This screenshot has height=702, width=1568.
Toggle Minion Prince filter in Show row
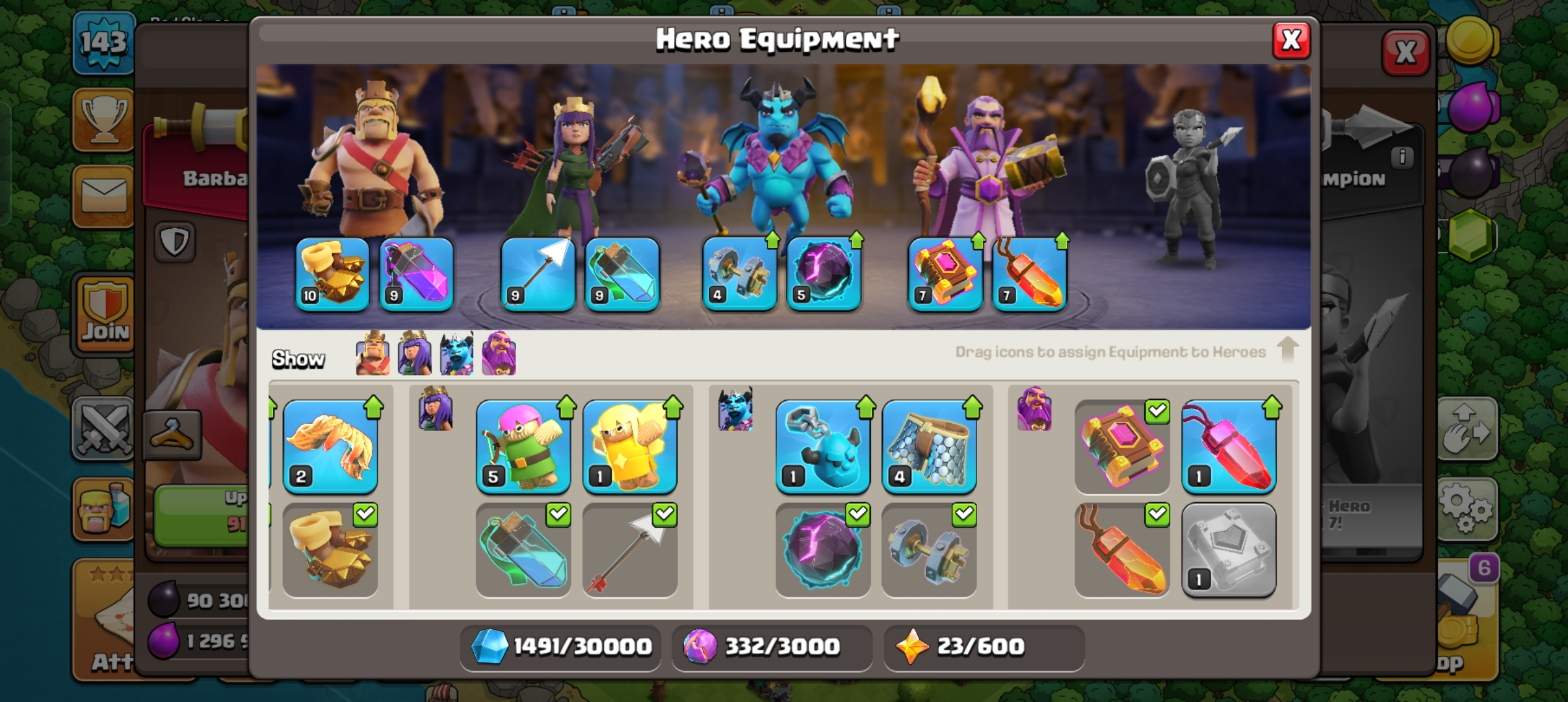coord(456,353)
